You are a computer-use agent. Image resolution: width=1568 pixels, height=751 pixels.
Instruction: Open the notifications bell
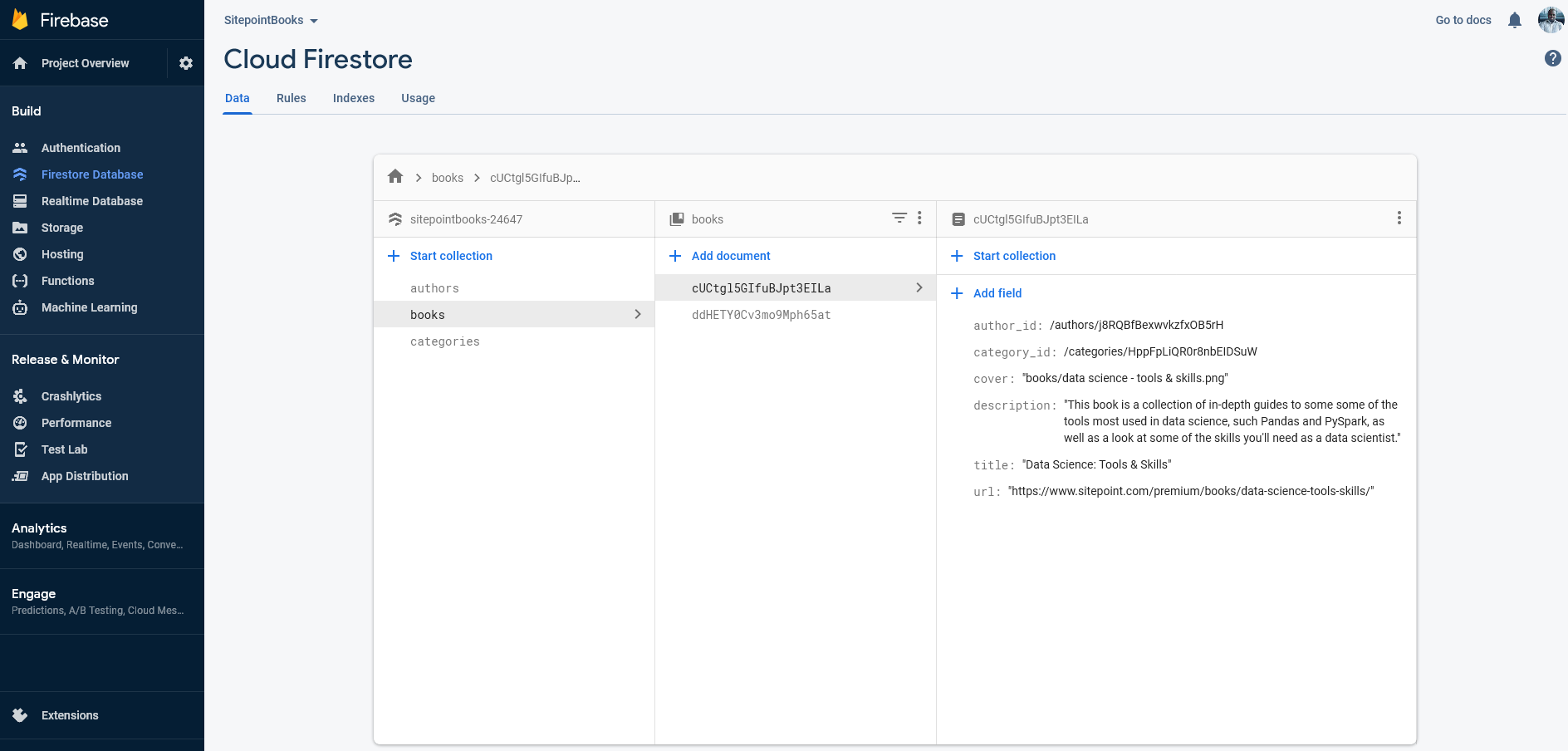pyautogui.click(x=1514, y=19)
